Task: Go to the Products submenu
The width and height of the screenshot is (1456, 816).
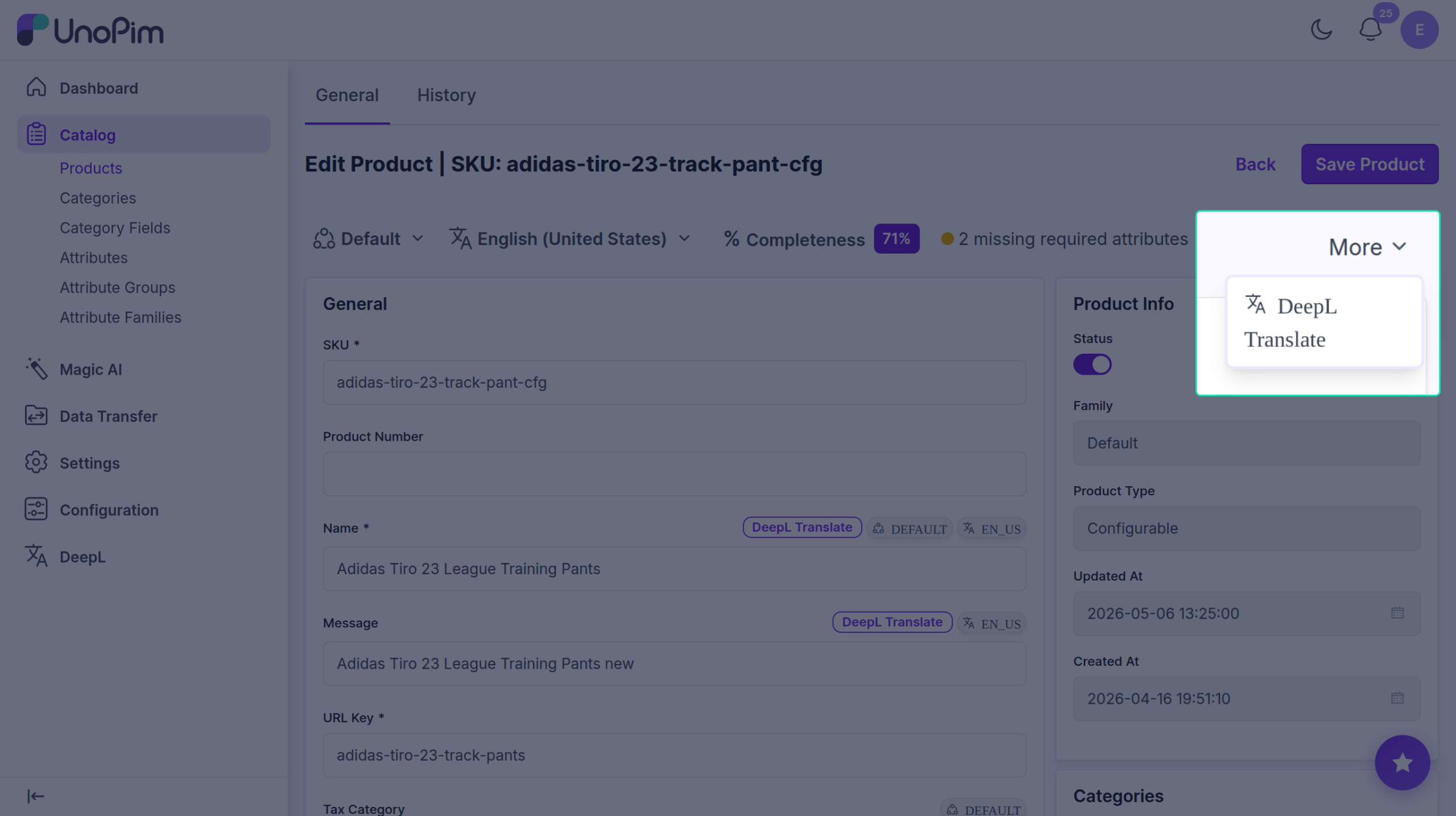Action: click(91, 168)
